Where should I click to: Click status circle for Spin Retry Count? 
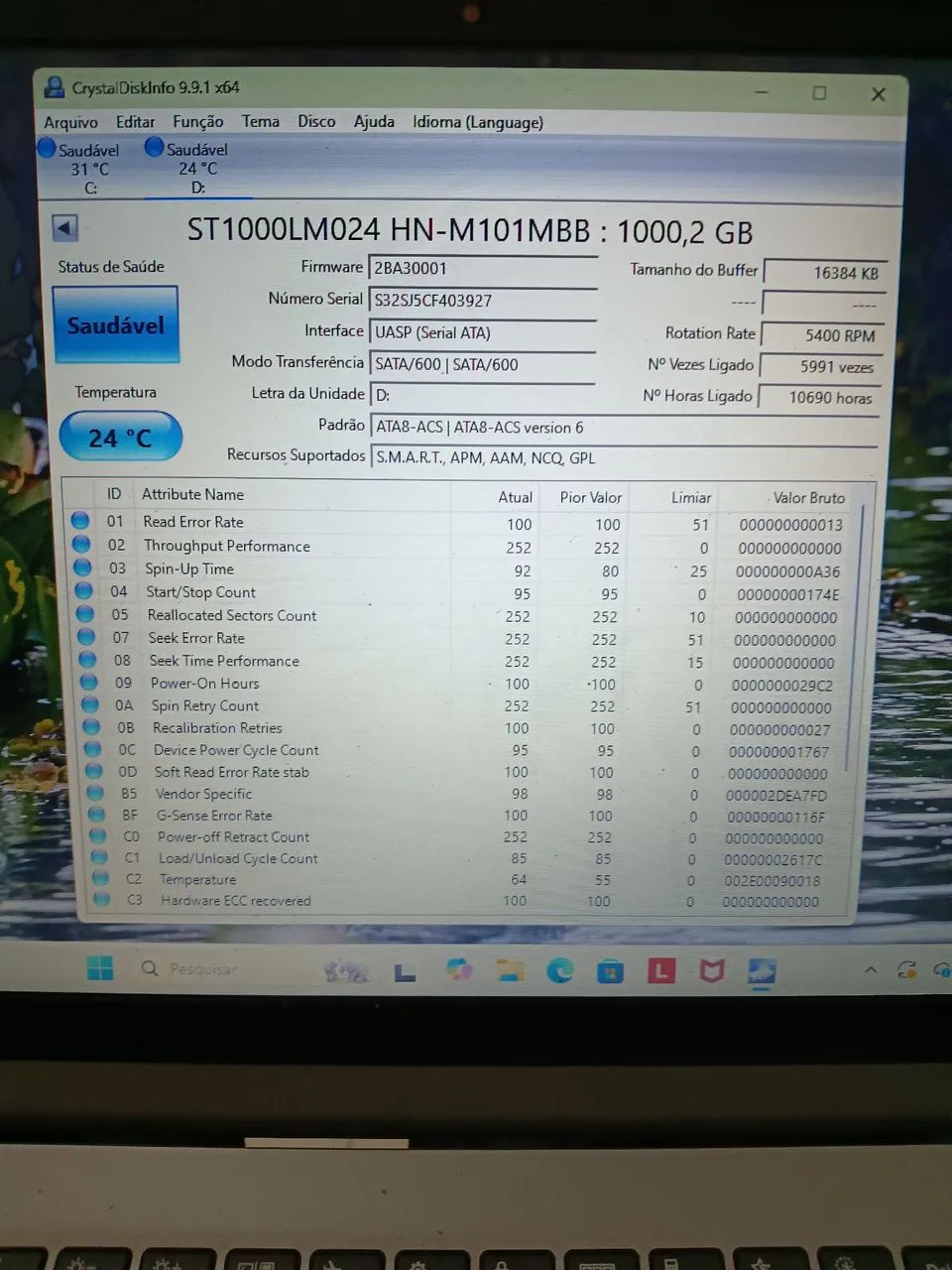point(90,704)
